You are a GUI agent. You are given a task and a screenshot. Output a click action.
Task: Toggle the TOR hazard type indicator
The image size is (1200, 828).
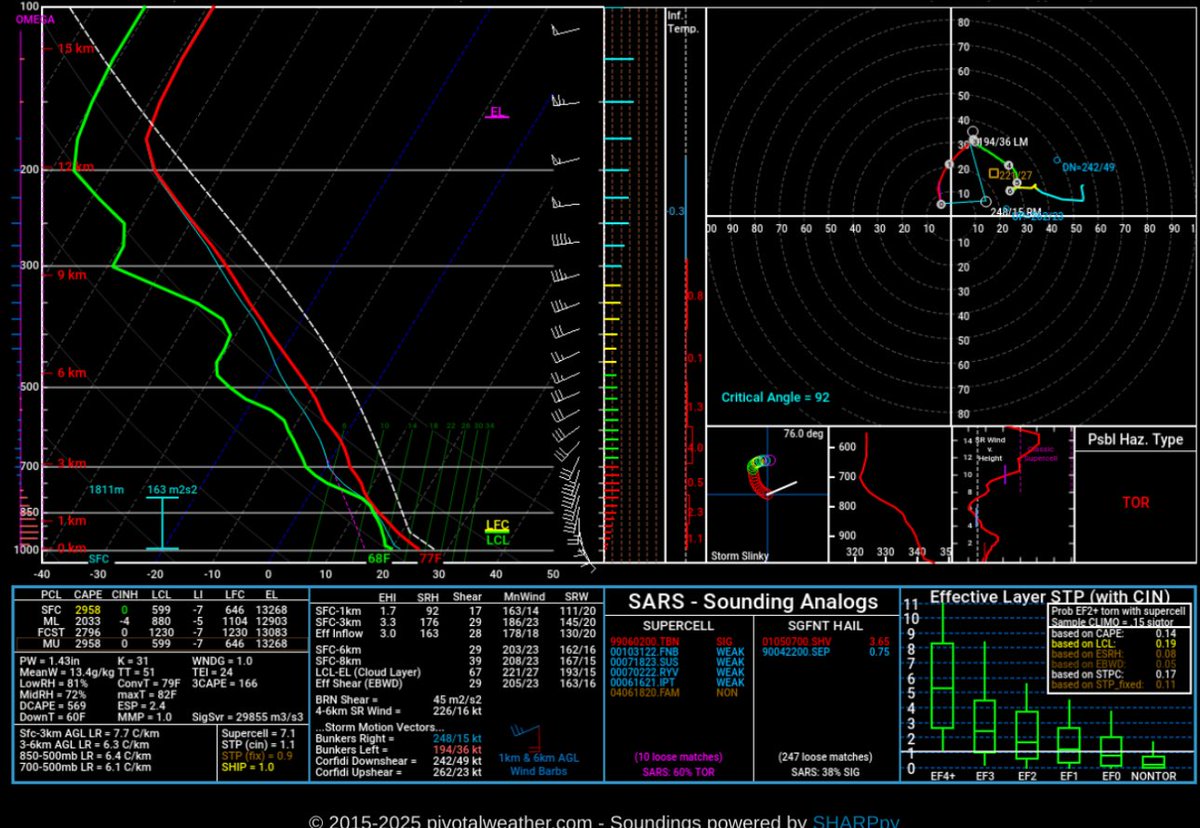1136,504
